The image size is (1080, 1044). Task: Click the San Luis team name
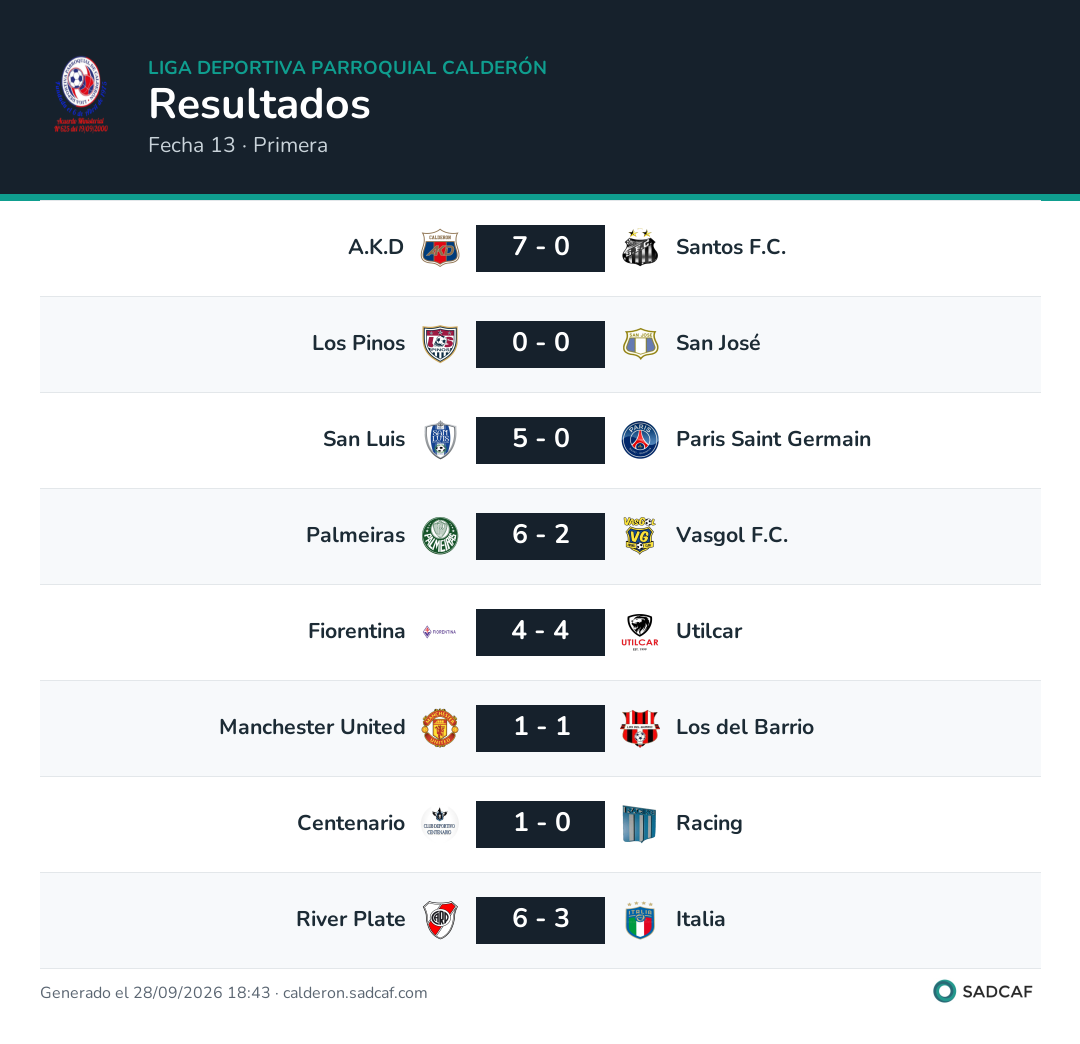coord(364,439)
